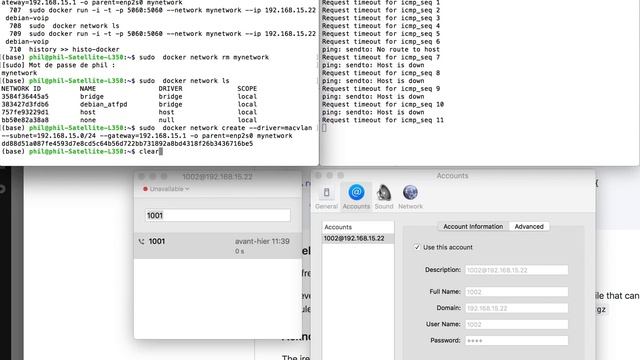The image size is (640, 360).
Task: Open the Unavailable status dropdown
Action: [x=166, y=189]
